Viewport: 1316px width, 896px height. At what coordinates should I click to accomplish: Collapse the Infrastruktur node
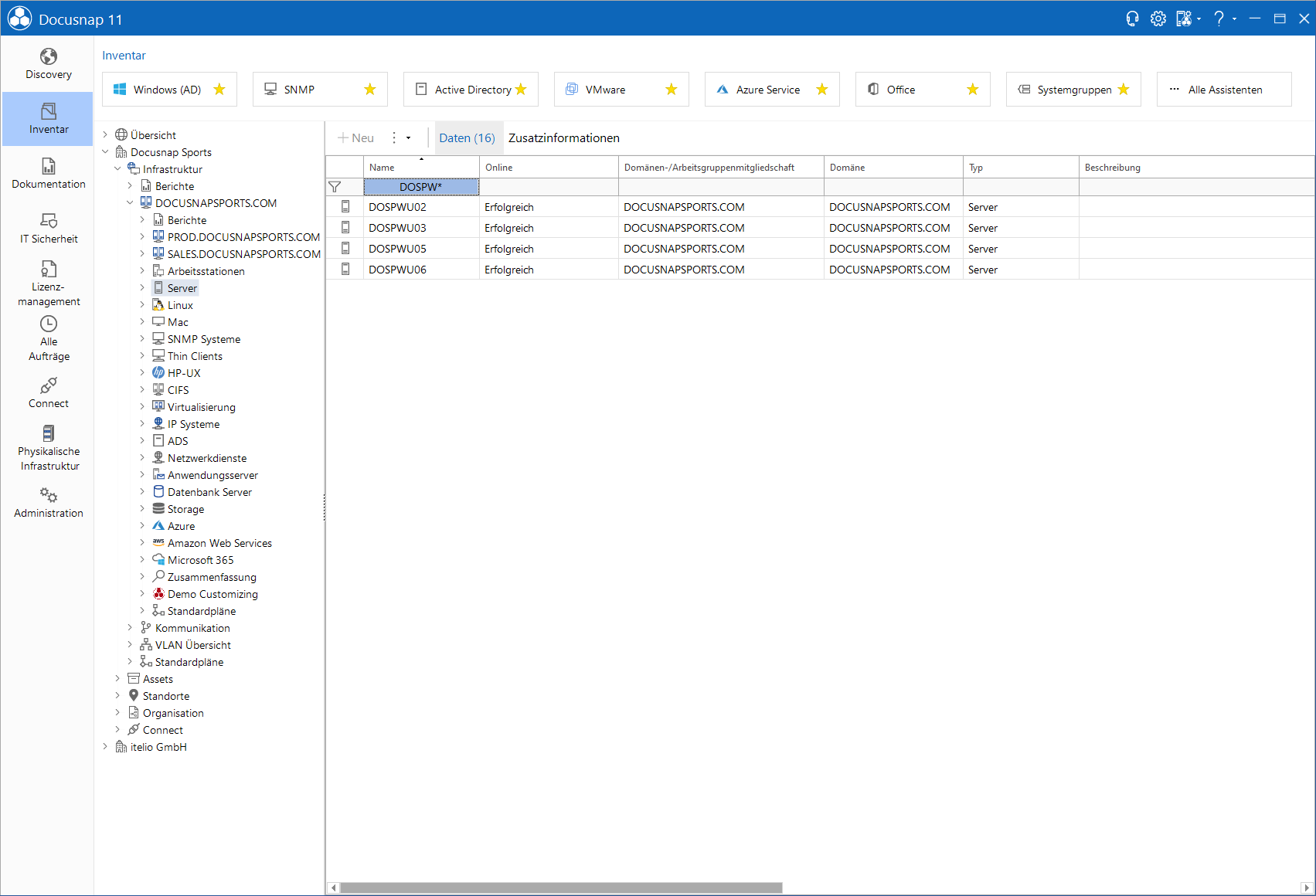117,169
